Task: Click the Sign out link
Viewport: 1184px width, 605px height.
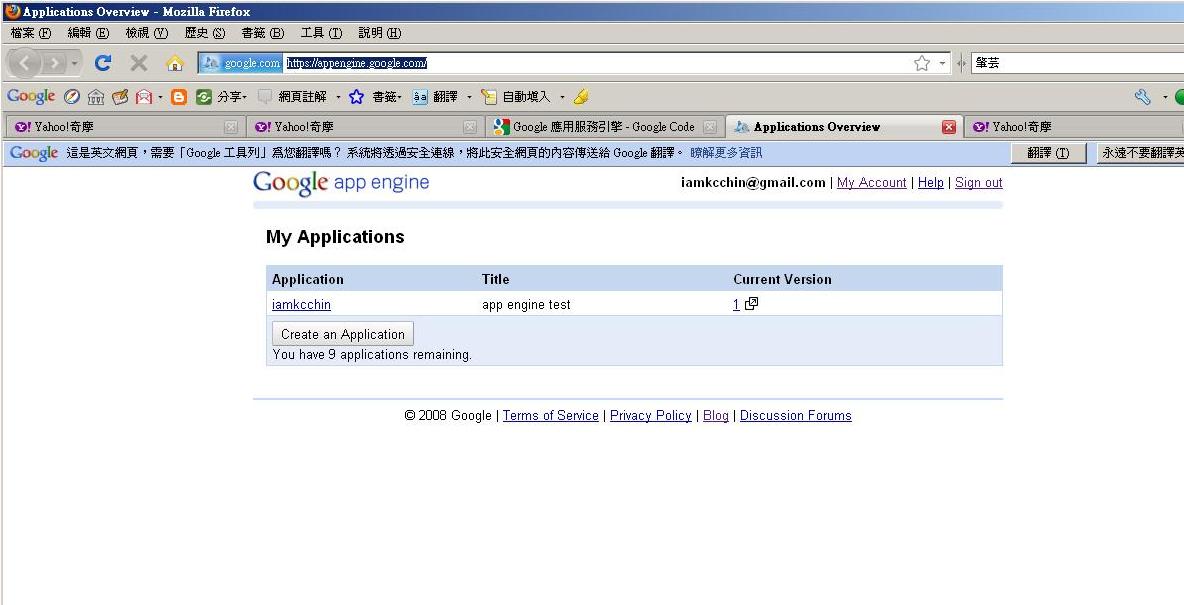Action: click(x=979, y=183)
